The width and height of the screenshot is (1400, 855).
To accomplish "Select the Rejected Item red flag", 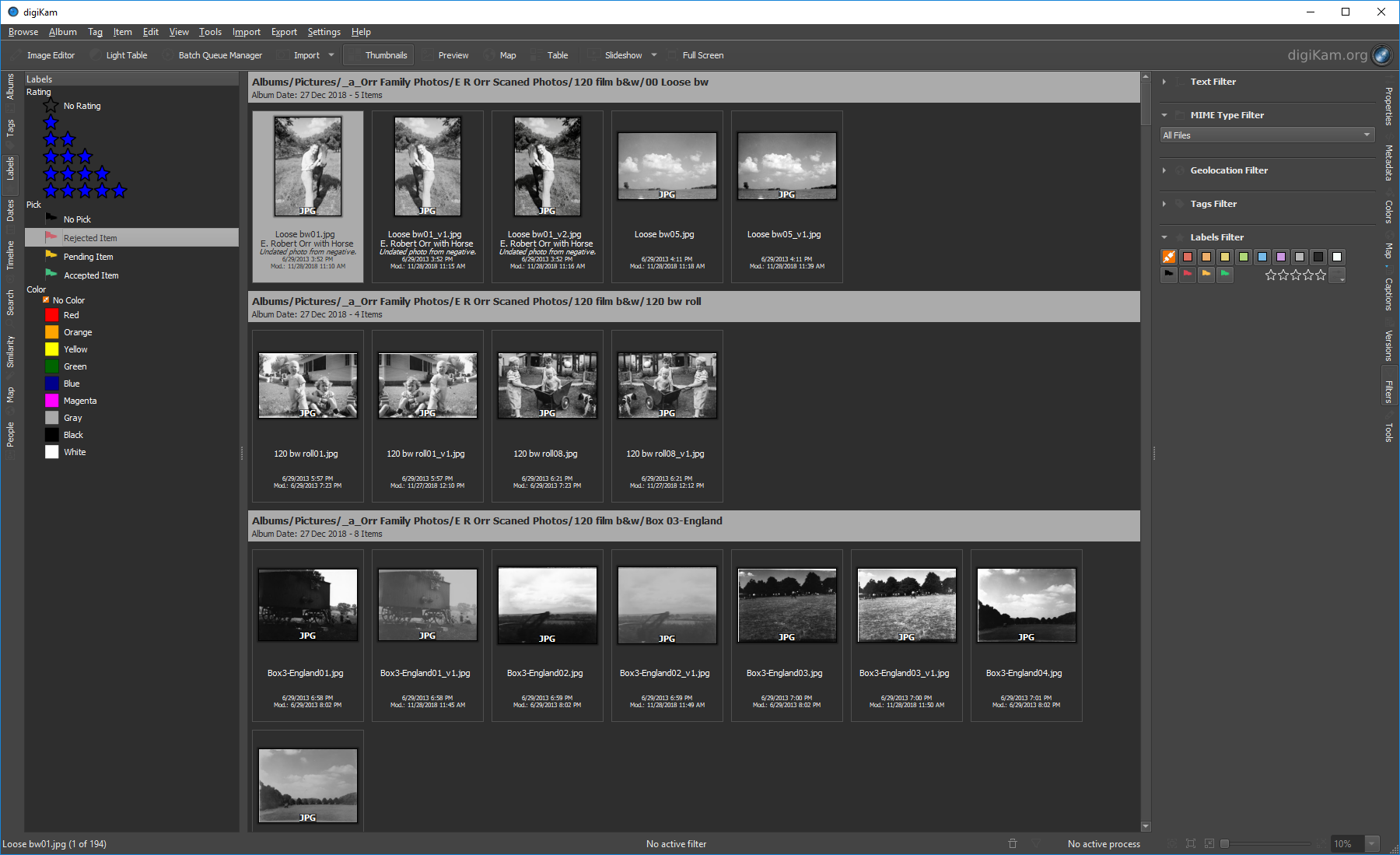I will 51,238.
